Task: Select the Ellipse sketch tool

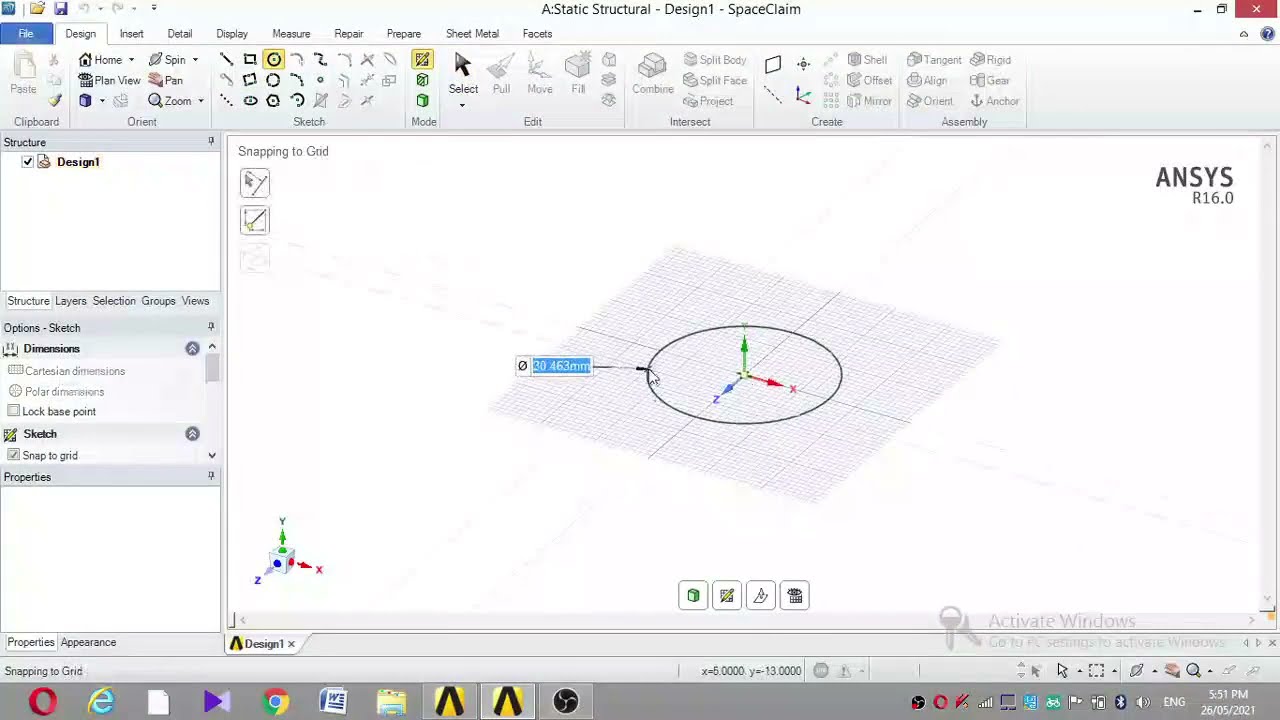Action: [250, 101]
